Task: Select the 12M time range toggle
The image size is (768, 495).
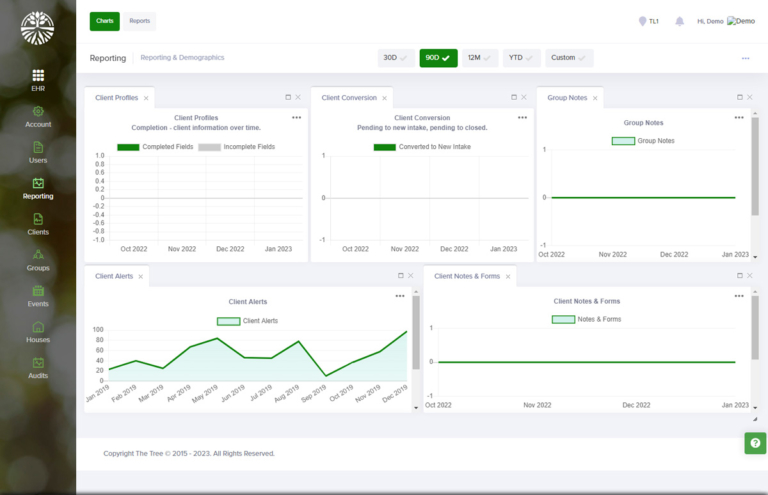Action: coord(480,58)
